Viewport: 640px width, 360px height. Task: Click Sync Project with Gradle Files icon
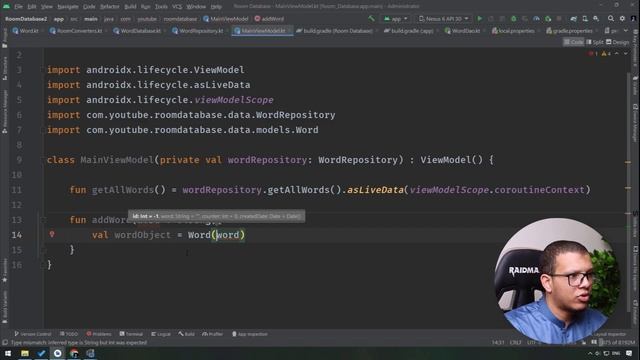pos(573,19)
